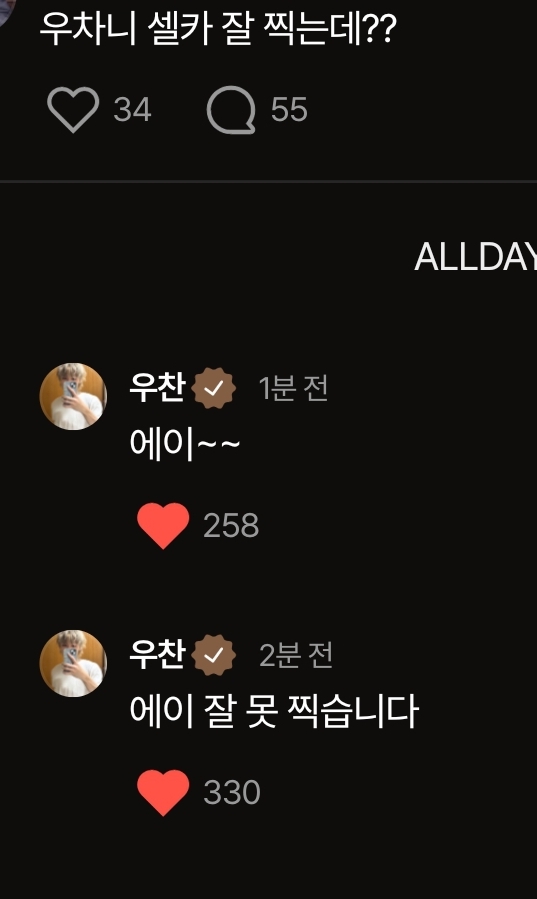Tap the 34 likes number on post
This screenshot has height=899, width=537.
coord(132,109)
